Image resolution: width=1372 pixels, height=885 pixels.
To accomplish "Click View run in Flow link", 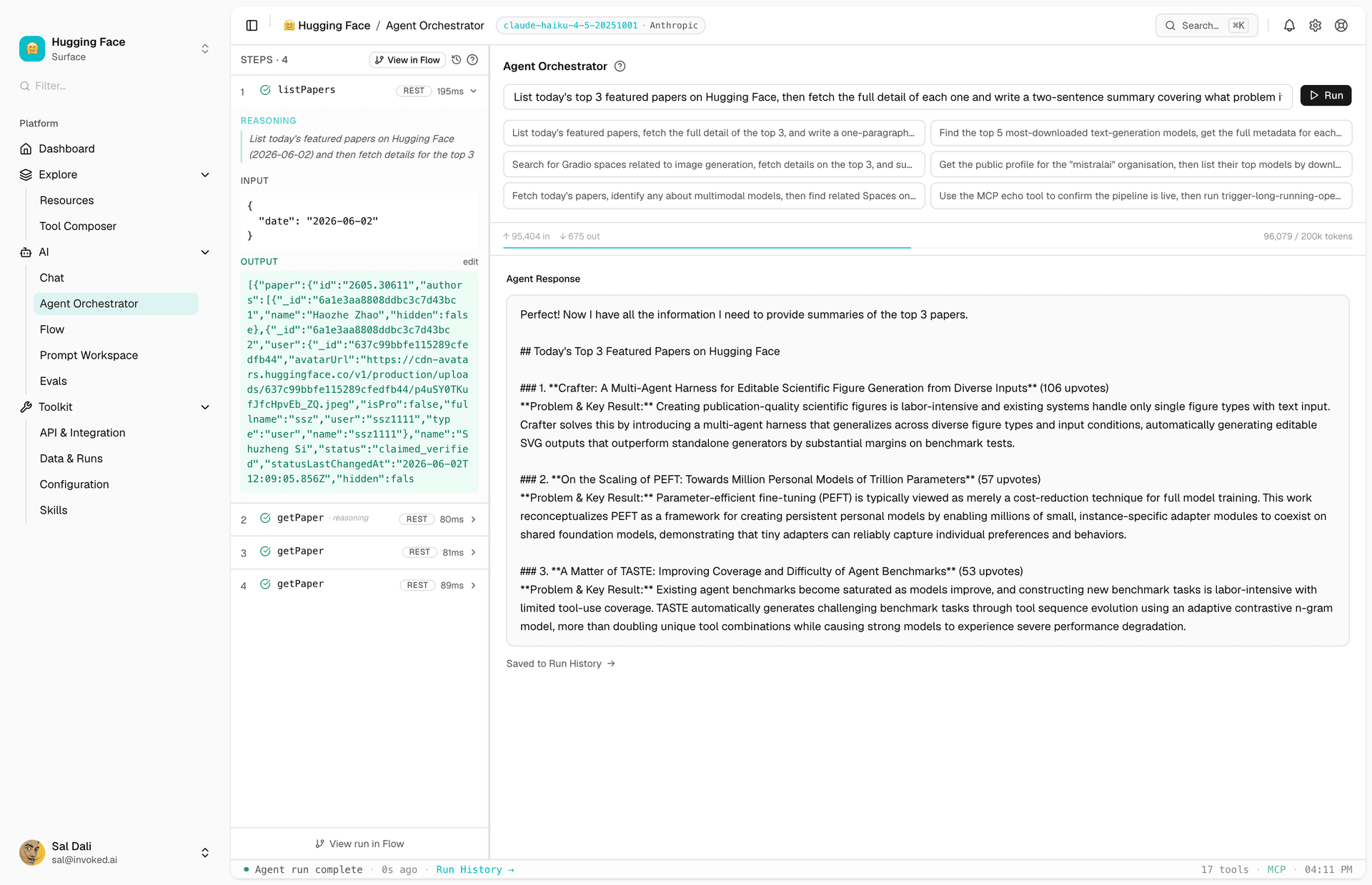I will tap(359, 844).
